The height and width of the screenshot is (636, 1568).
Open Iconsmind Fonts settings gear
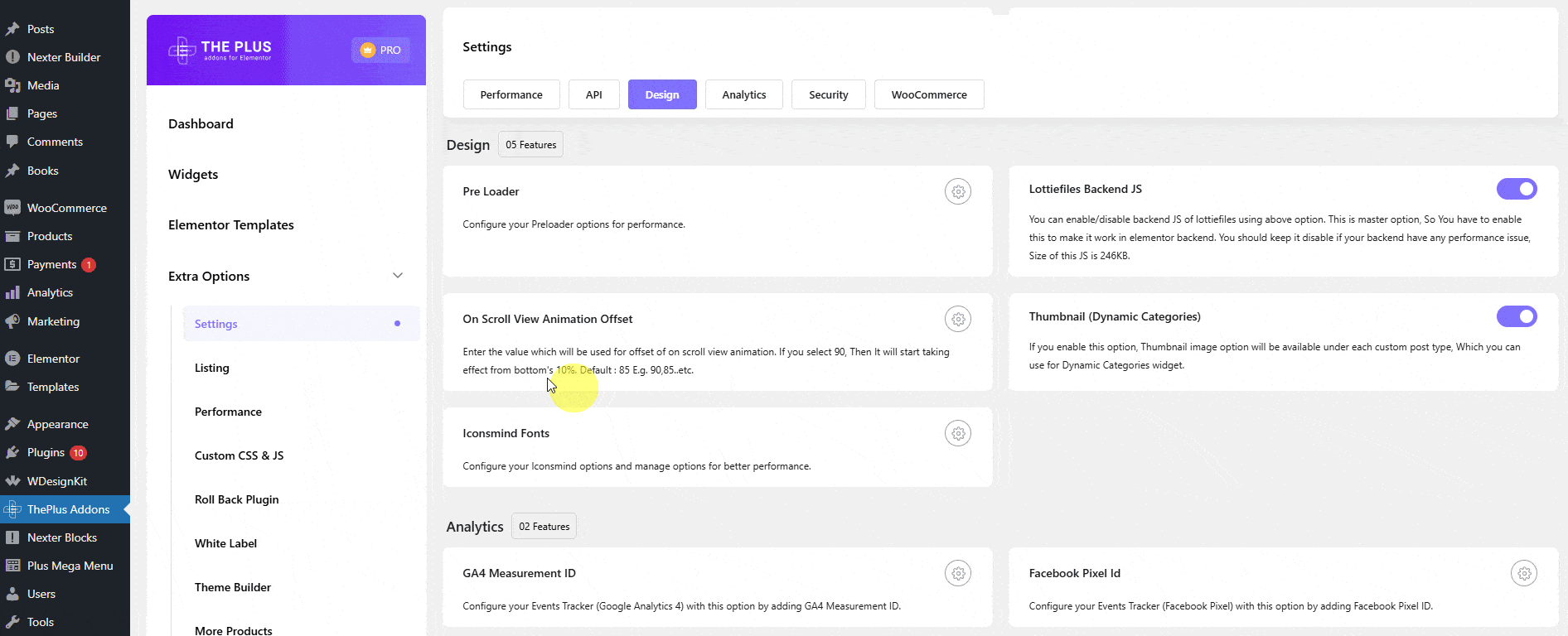click(x=958, y=433)
